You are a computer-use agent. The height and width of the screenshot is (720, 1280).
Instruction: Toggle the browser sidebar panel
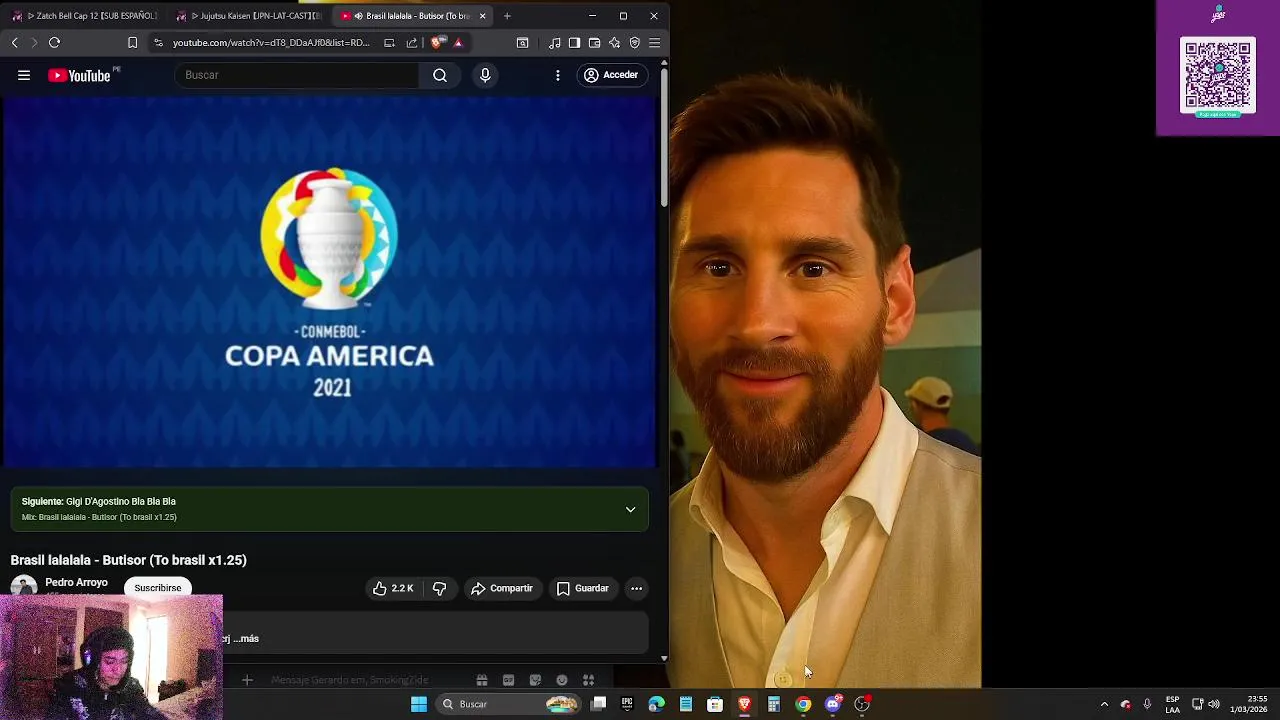point(574,43)
